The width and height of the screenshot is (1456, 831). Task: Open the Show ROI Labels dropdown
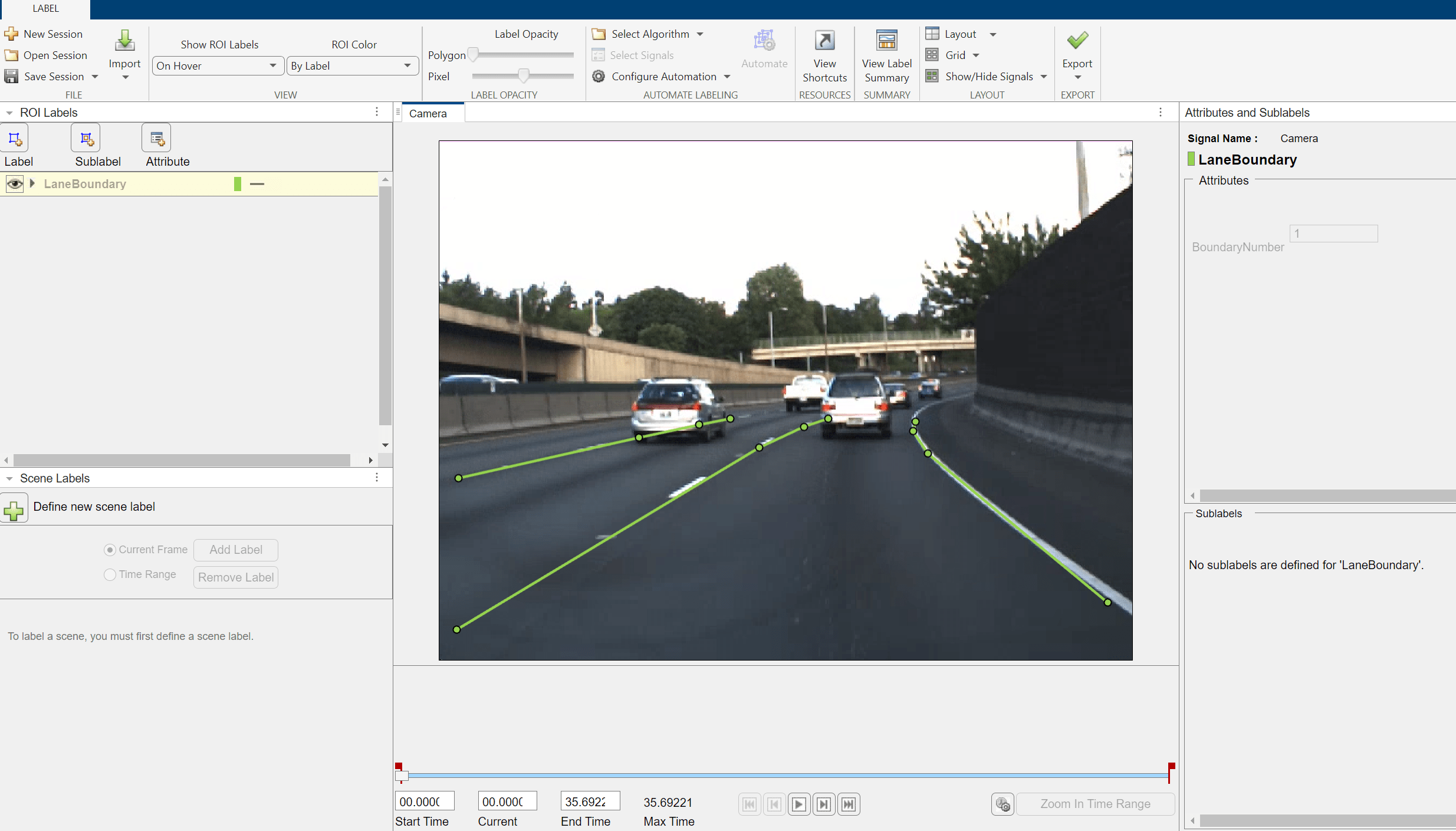[x=215, y=66]
